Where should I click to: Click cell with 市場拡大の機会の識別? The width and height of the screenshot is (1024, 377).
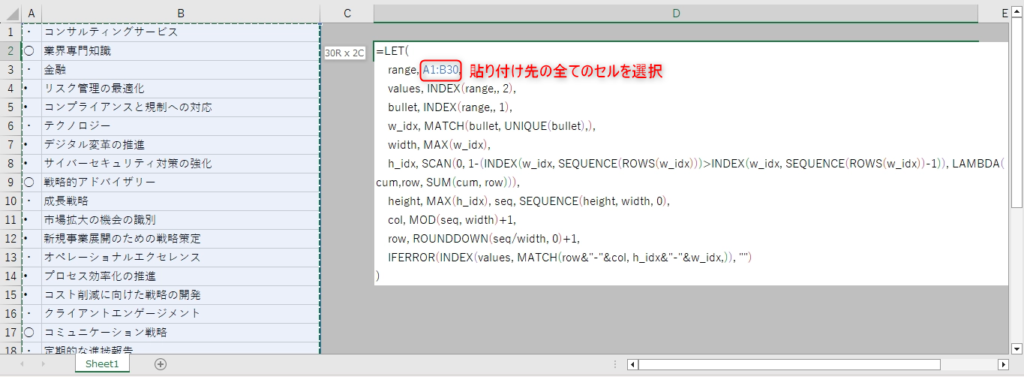click(181, 220)
